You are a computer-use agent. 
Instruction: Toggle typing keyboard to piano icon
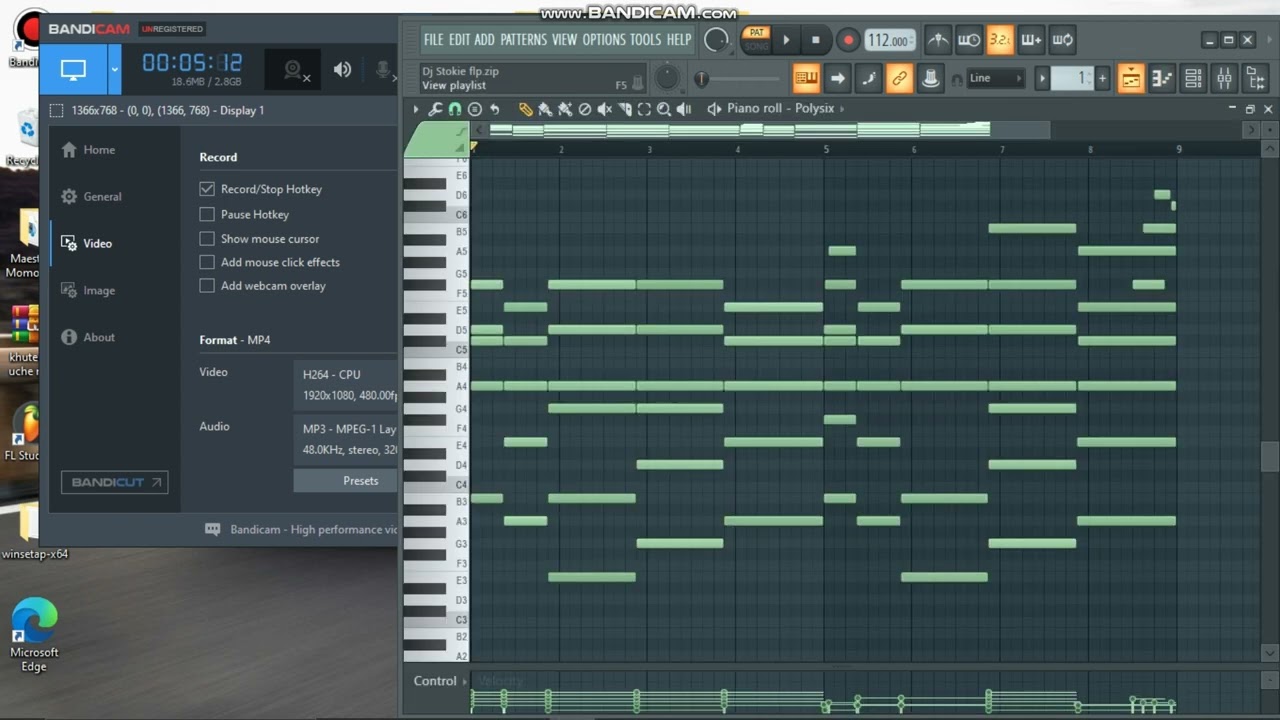[806, 78]
